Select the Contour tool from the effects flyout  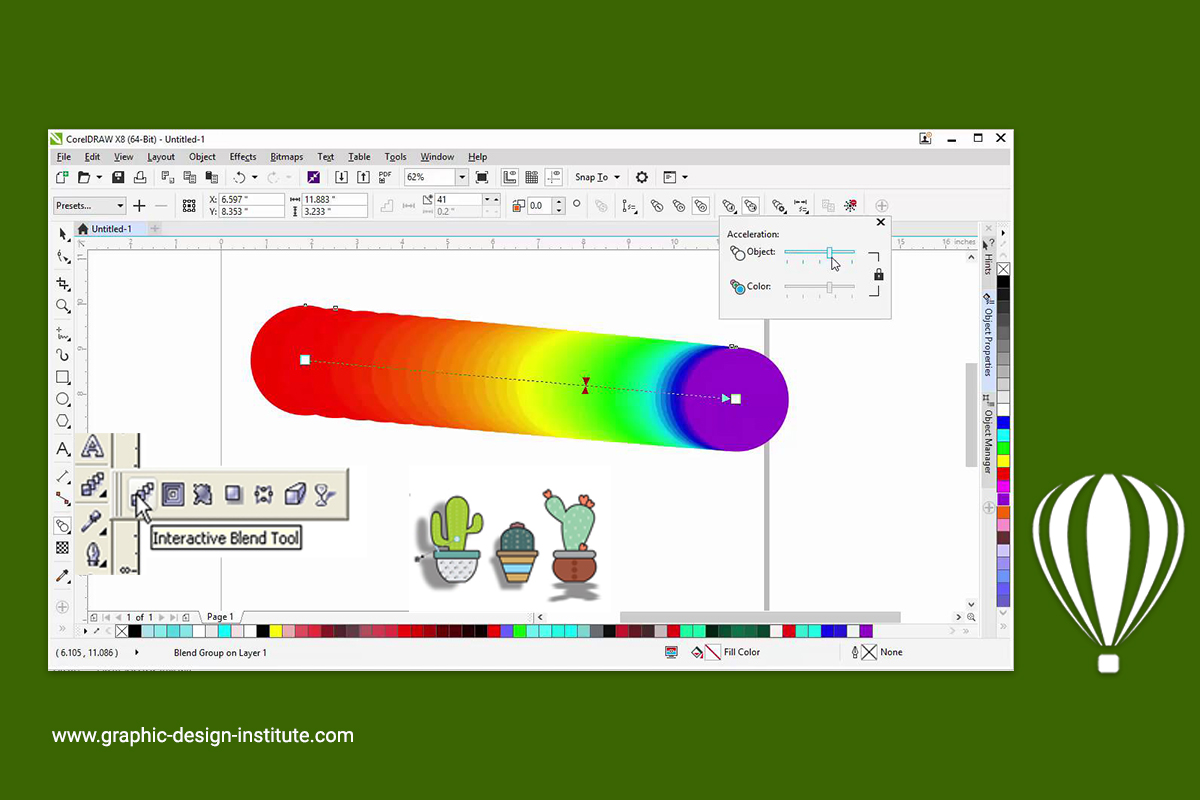[173, 493]
